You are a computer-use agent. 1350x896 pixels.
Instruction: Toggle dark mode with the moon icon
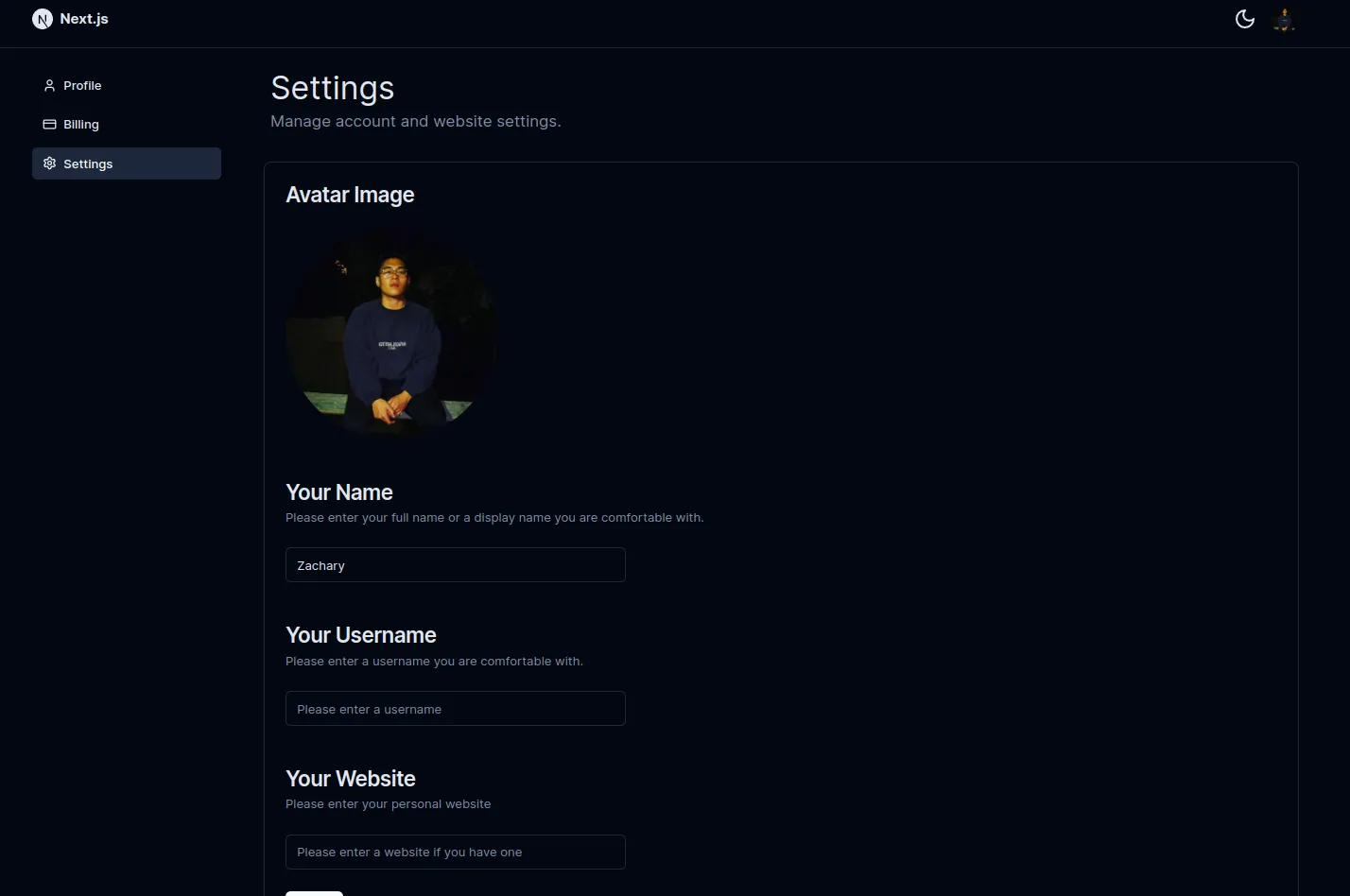pos(1244,18)
